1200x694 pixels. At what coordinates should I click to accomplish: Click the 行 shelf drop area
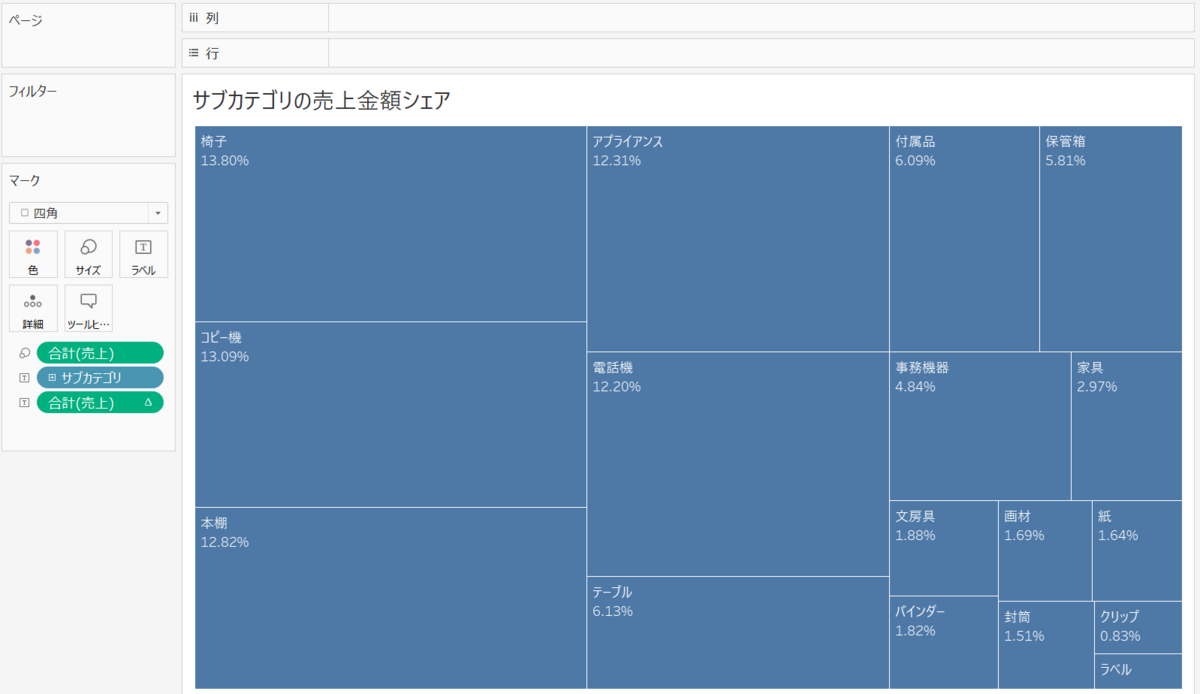point(761,52)
